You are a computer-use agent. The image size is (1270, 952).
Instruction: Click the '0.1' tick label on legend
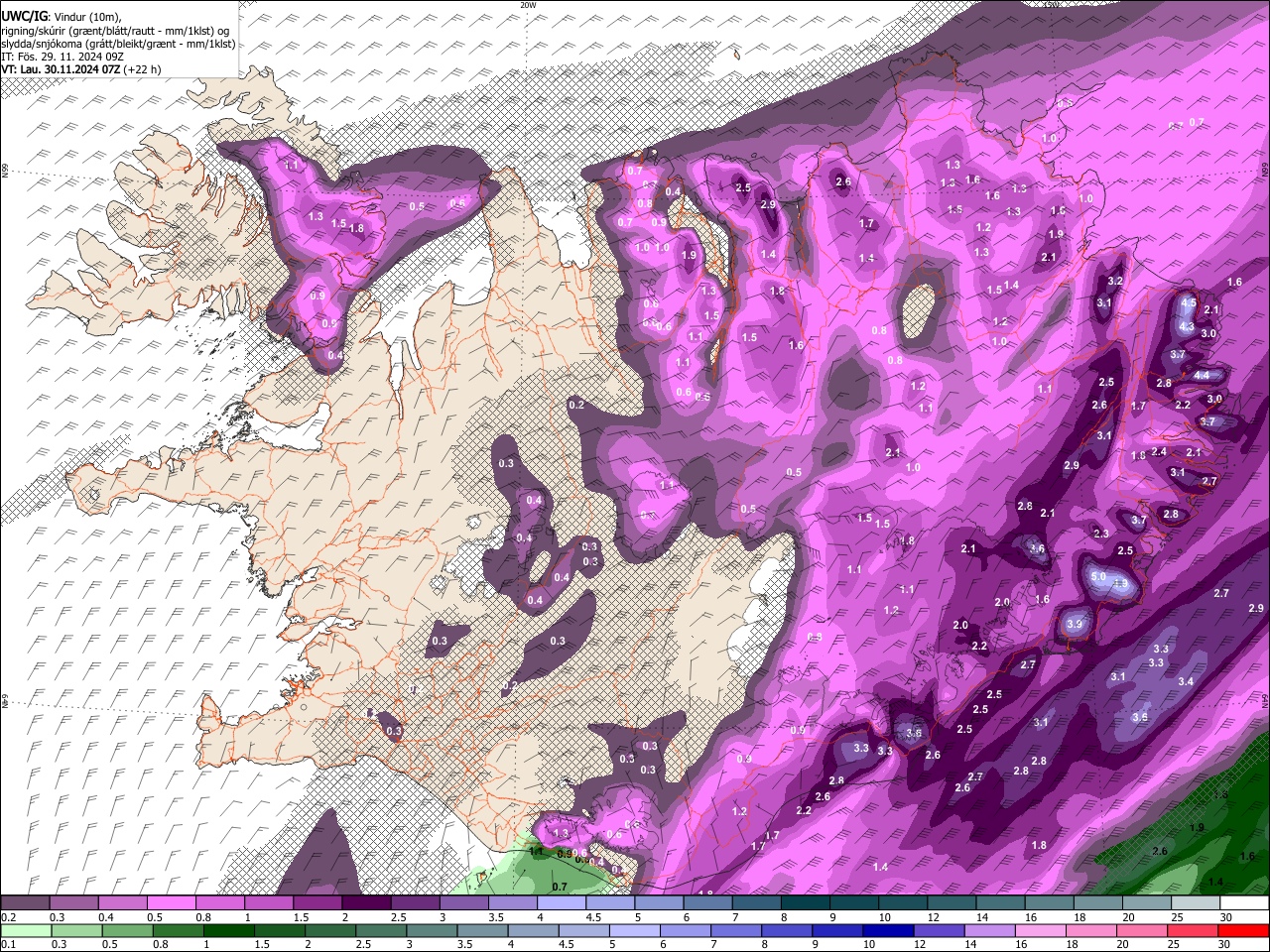8,945
